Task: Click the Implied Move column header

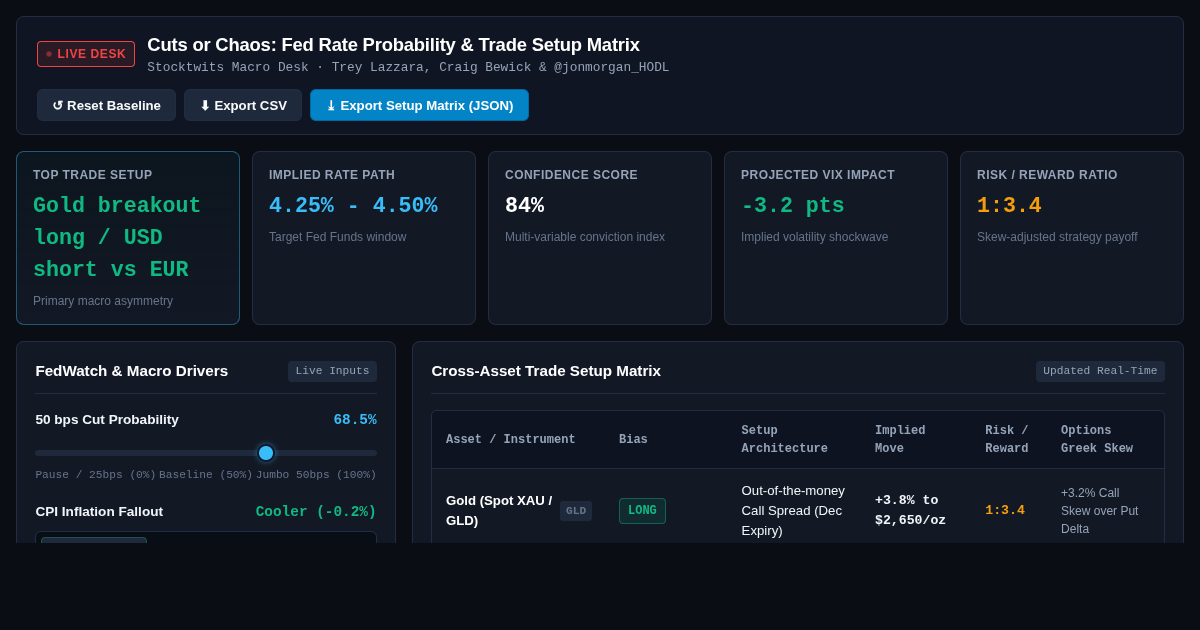Action: click(900, 440)
